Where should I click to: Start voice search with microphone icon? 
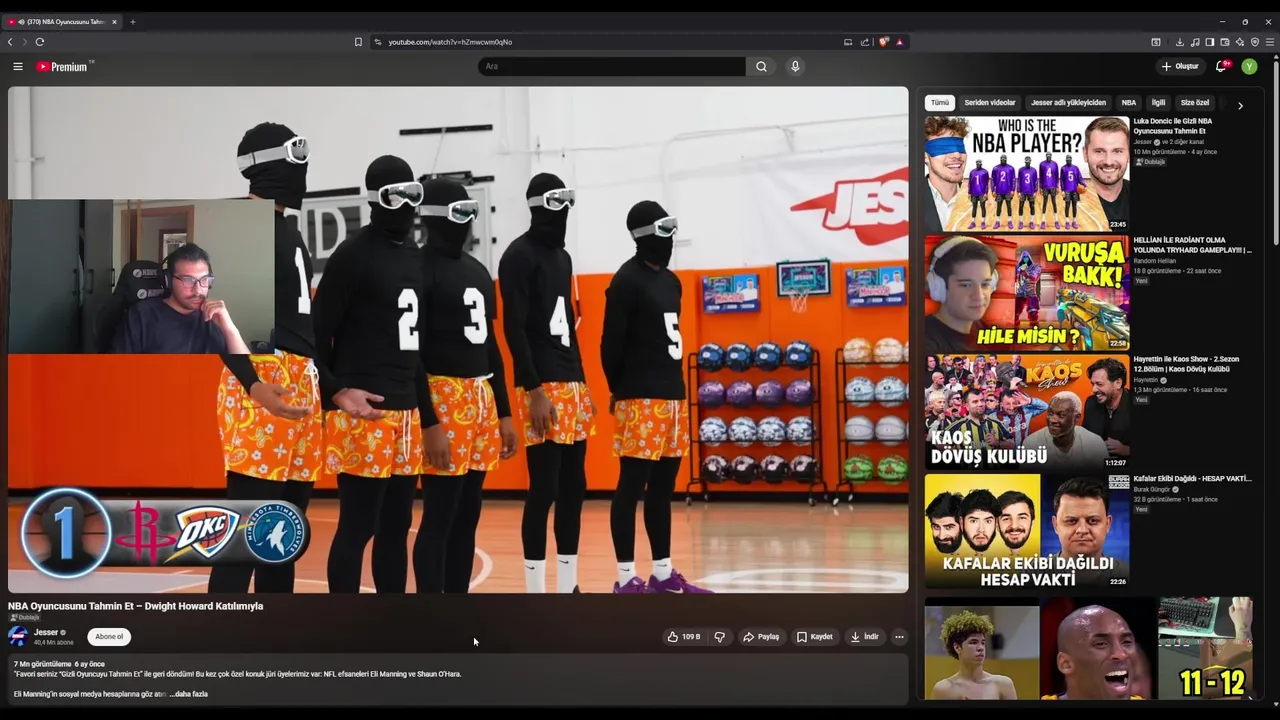tap(795, 66)
